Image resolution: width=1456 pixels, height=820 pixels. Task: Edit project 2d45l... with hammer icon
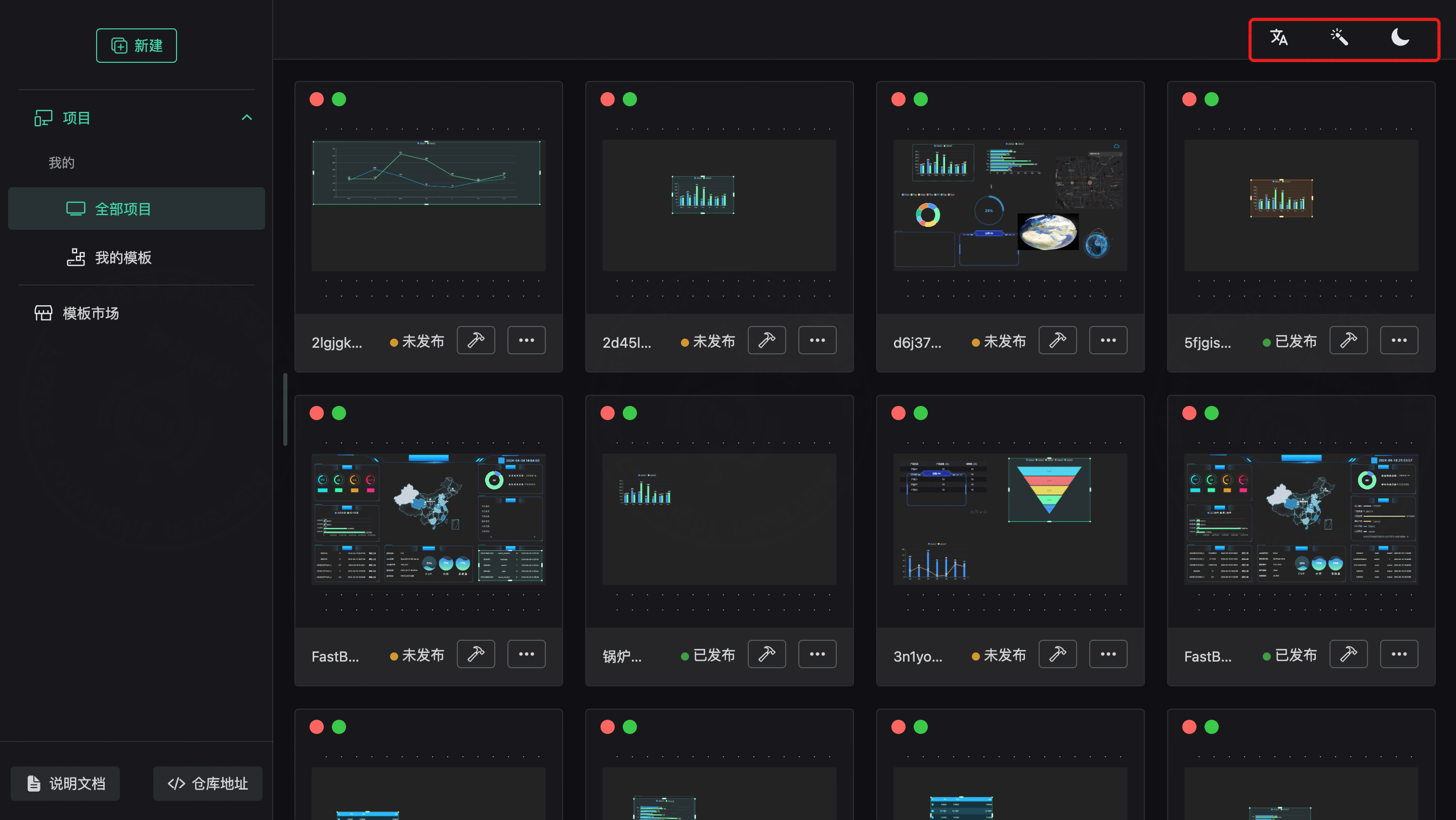coord(766,341)
